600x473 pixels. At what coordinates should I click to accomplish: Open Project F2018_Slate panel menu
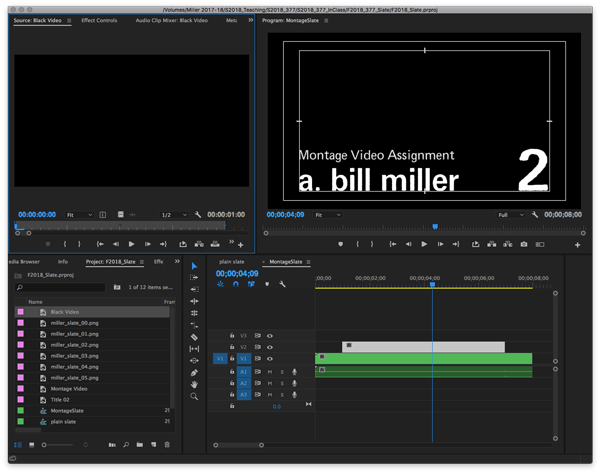(x=142, y=262)
